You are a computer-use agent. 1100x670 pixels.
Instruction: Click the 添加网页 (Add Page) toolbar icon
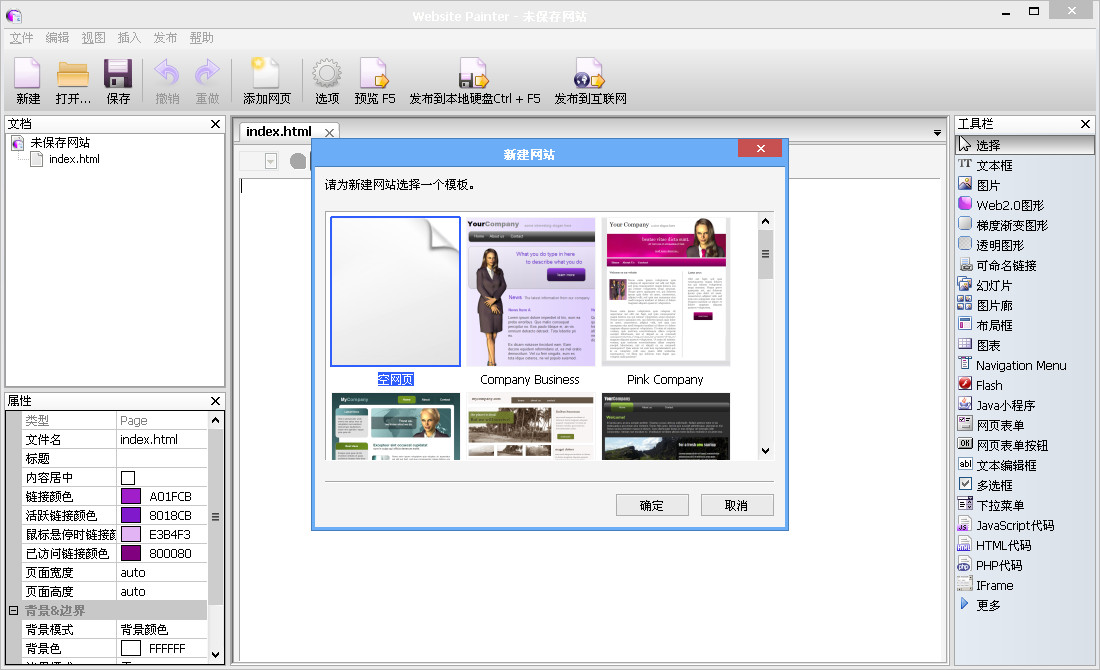coord(266,75)
